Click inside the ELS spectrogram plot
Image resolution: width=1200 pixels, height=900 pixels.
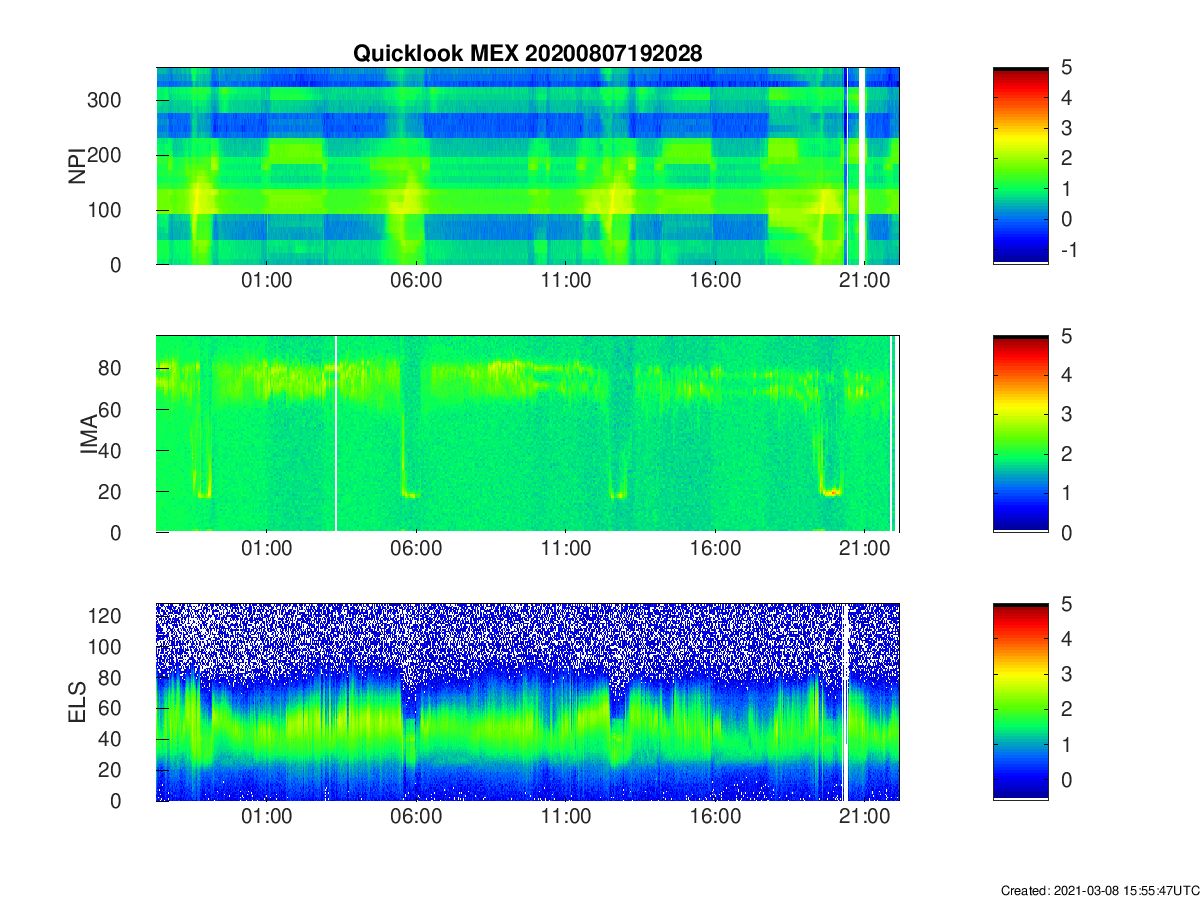click(528, 702)
